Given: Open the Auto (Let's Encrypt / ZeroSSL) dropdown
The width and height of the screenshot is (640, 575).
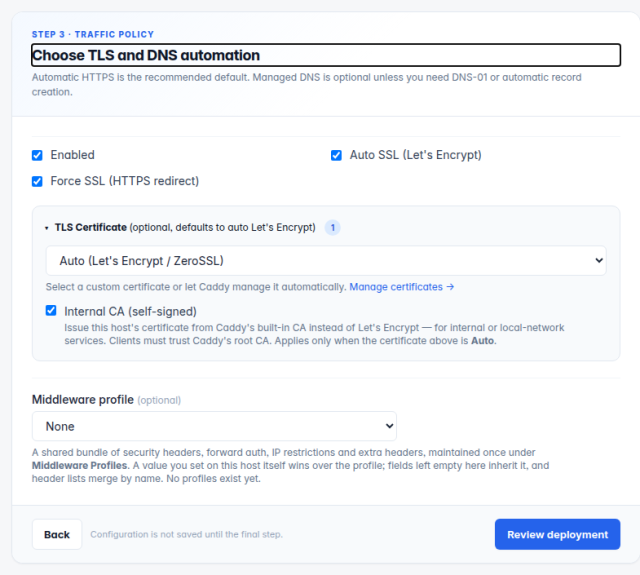Looking at the screenshot, I should click(326, 260).
